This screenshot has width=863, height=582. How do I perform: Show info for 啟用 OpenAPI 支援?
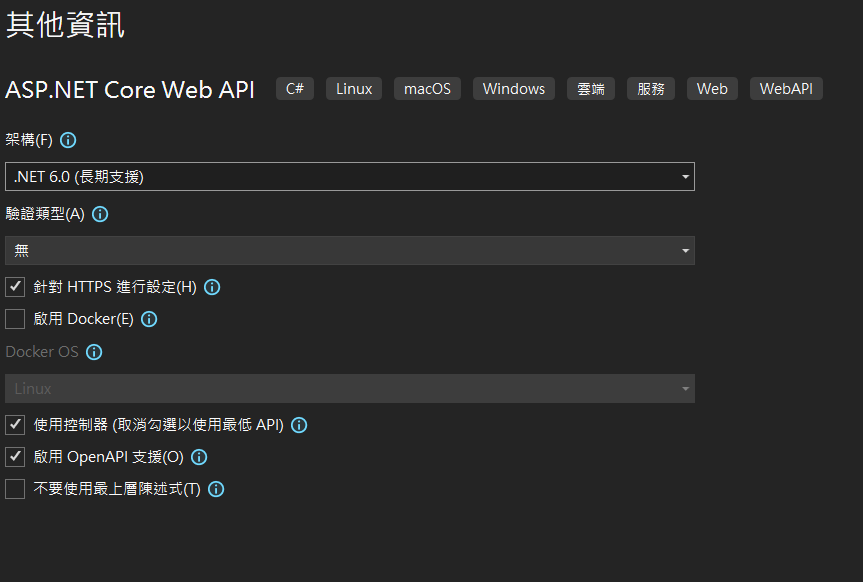pos(199,457)
